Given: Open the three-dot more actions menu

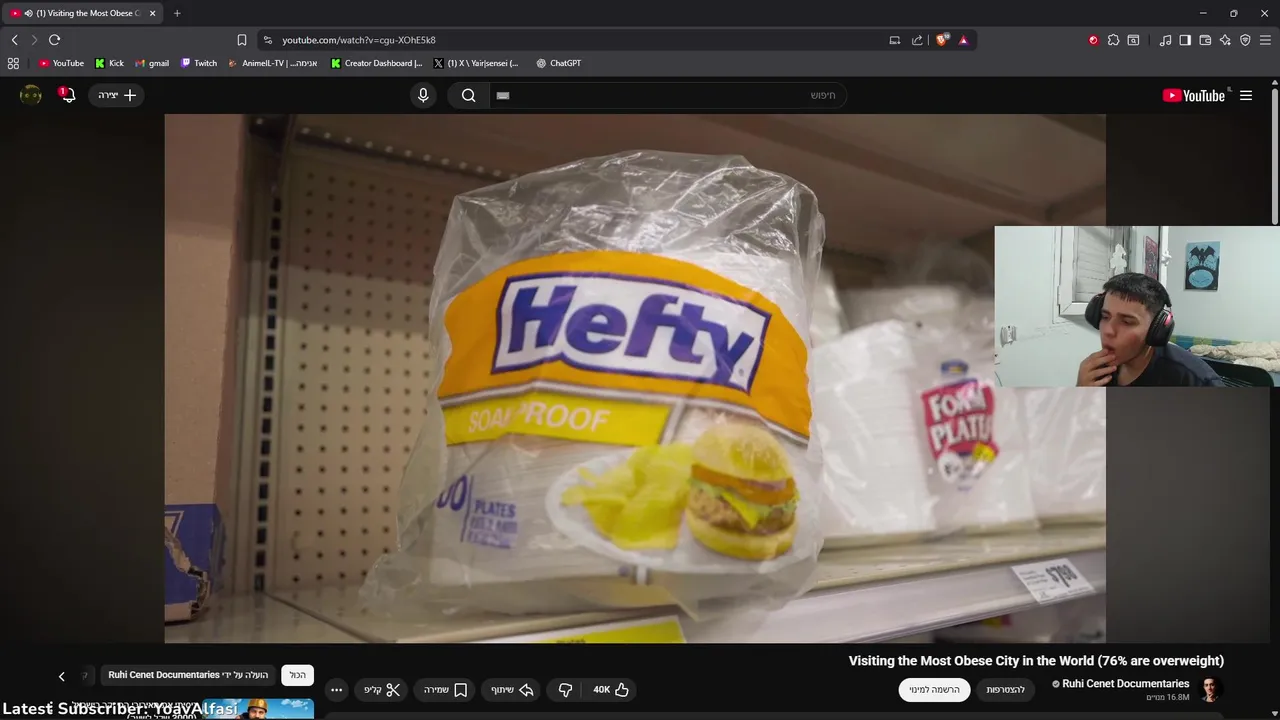Looking at the screenshot, I should coord(336,690).
